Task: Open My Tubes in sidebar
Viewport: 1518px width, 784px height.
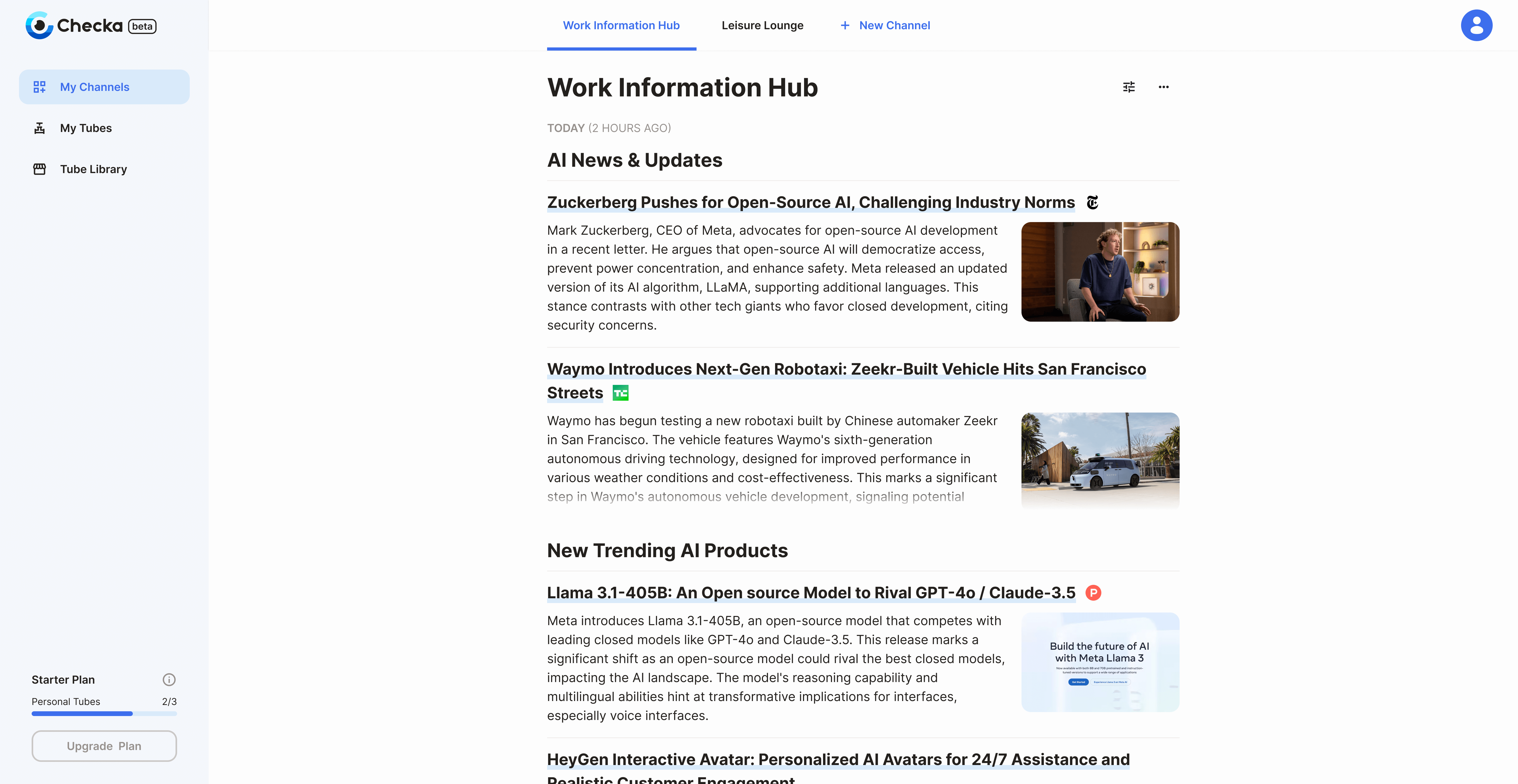Action: pos(86,128)
